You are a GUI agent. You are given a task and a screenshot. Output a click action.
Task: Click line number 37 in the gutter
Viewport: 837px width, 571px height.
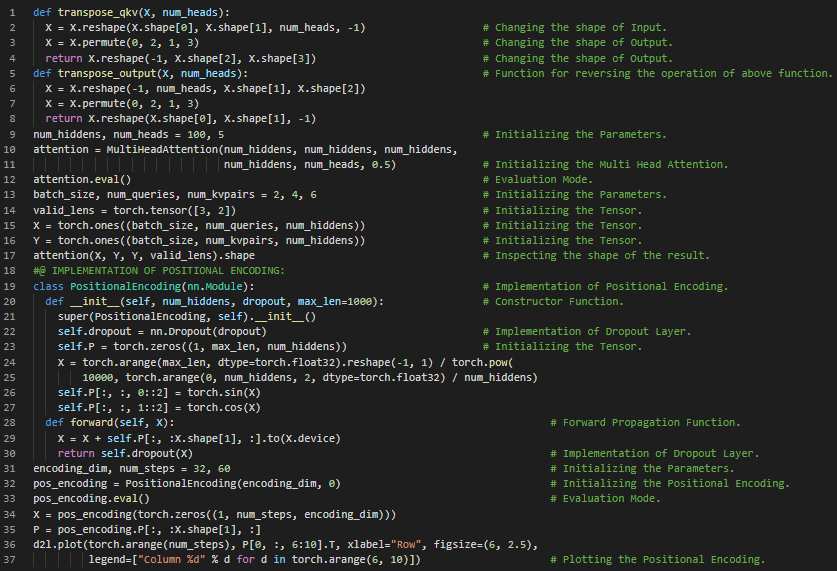click(12, 559)
